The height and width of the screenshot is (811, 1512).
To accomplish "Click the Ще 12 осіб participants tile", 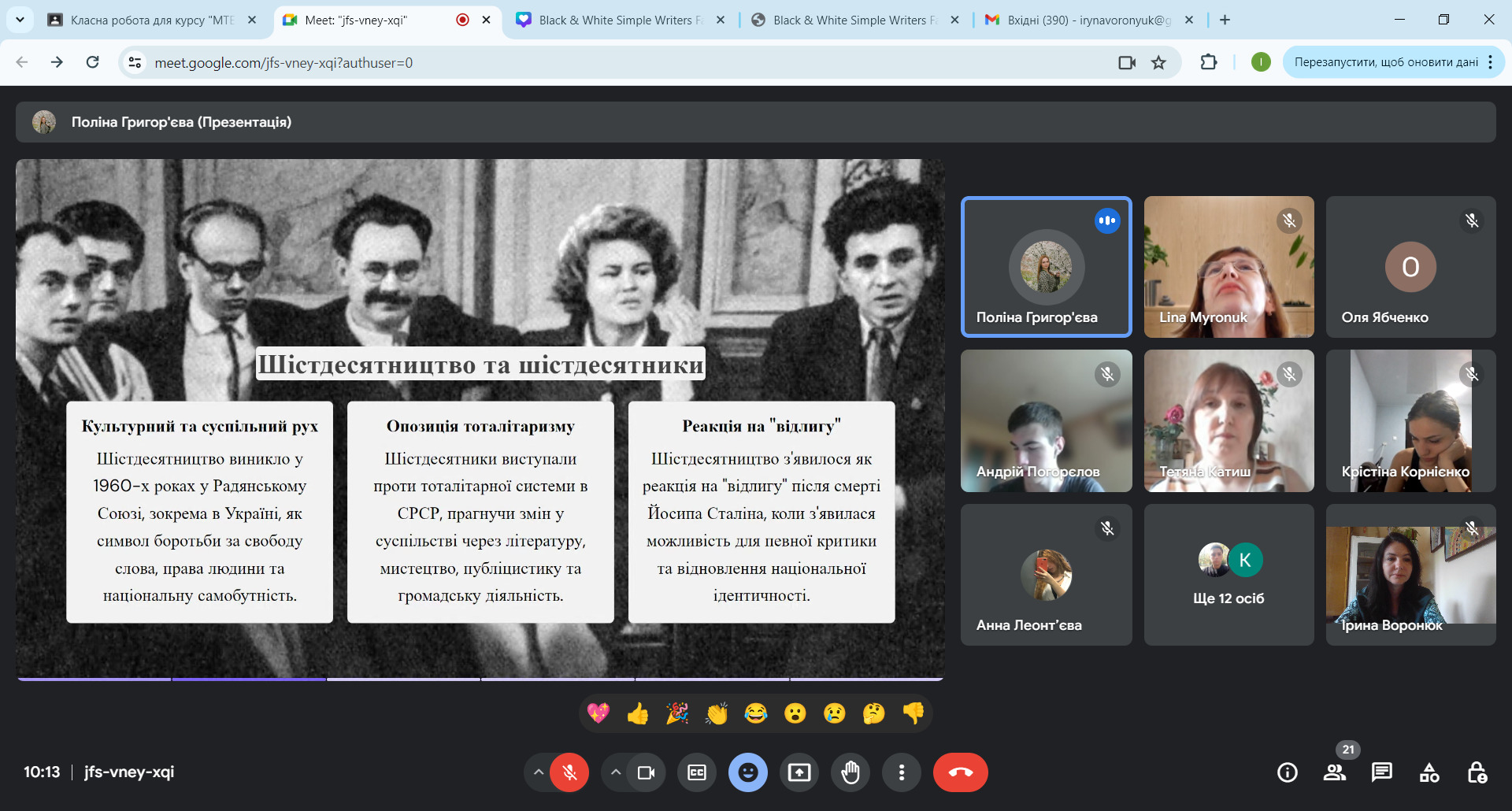I will click(x=1228, y=575).
